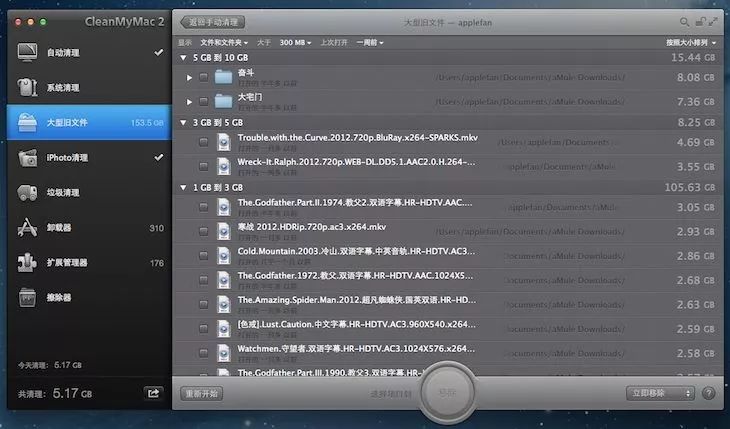Collapse the 1 GB 到 3 GB group
Image resolution: width=730 pixels, height=429 pixels.
click(x=183, y=187)
